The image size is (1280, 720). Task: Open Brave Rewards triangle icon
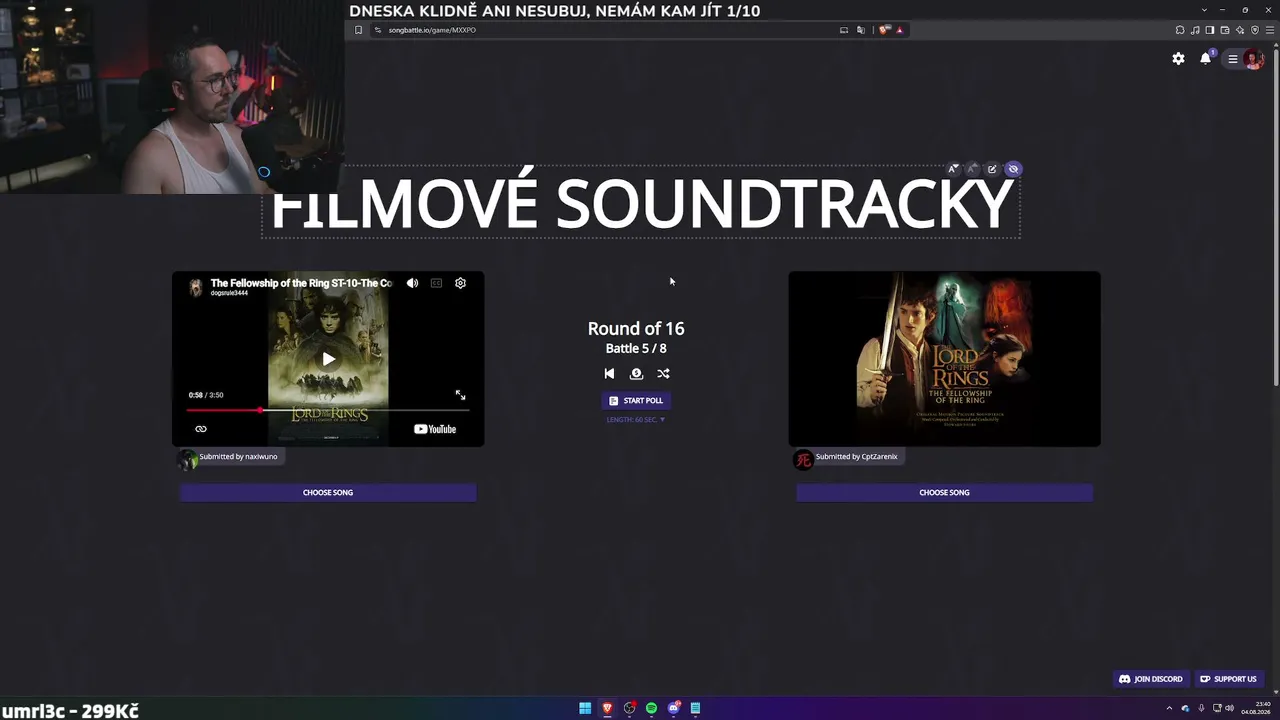point(900,30)
